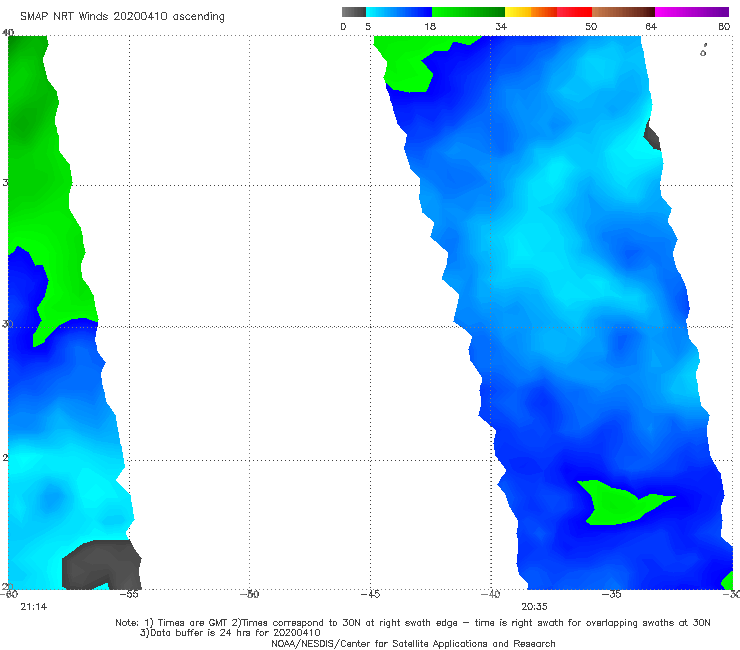Click the green wind patch in the right swath's south
This screenshot has height=650, width=740.
coord(618,504)
